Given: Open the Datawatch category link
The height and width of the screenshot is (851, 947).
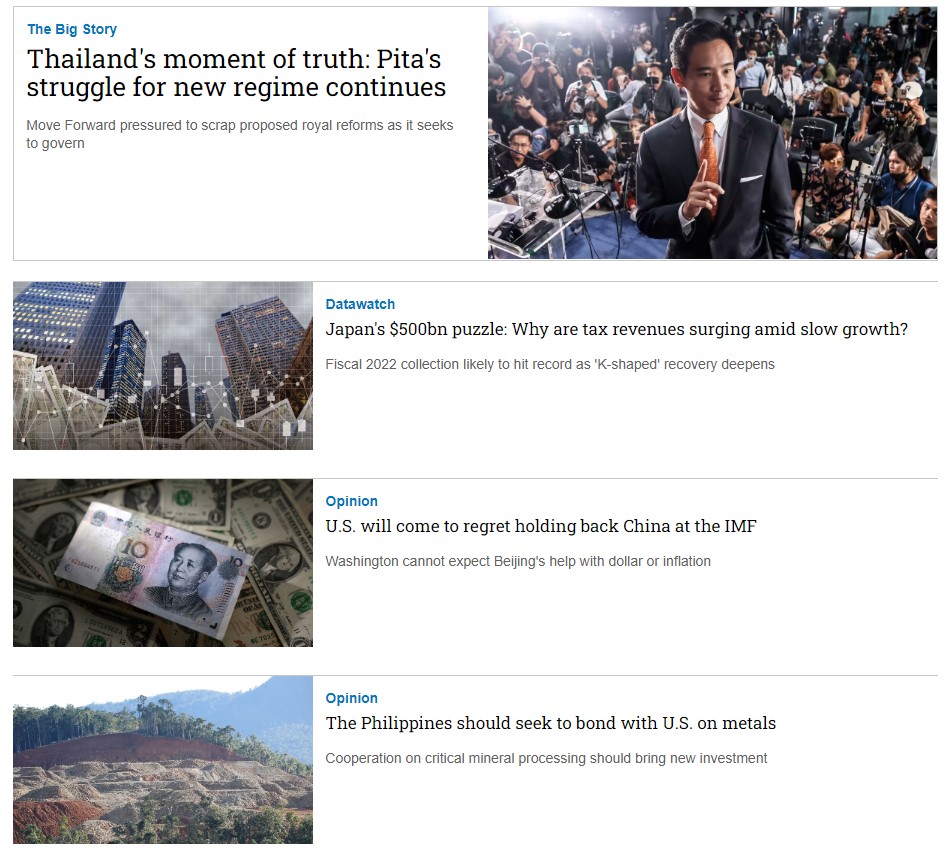Looking at the screenshot, I should [x=360, y=304].
